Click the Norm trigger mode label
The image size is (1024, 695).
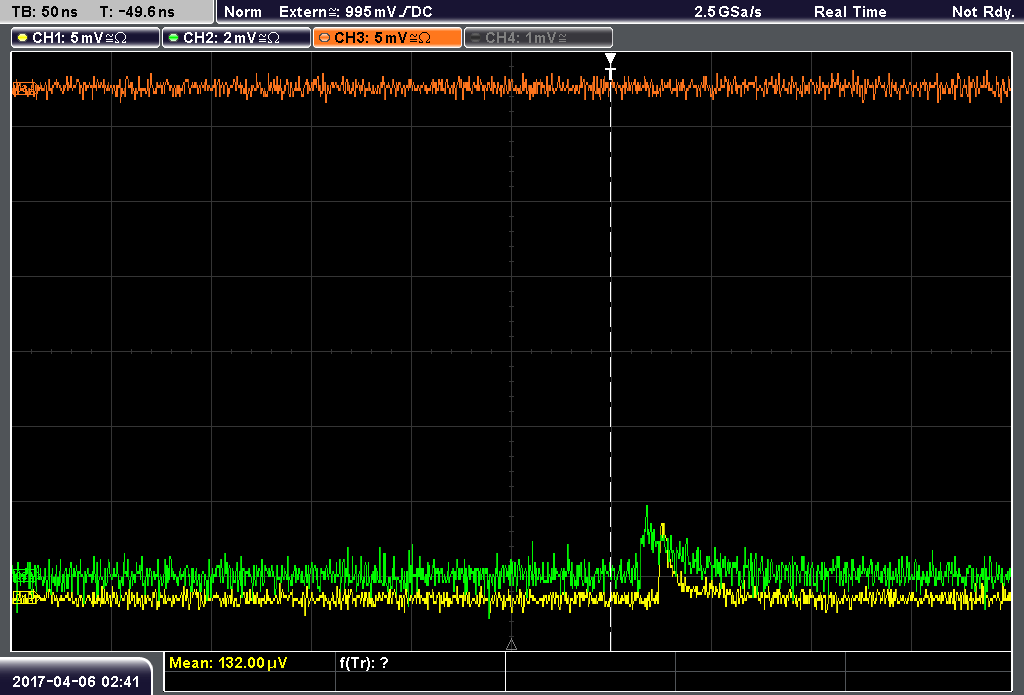pos(242,12)
